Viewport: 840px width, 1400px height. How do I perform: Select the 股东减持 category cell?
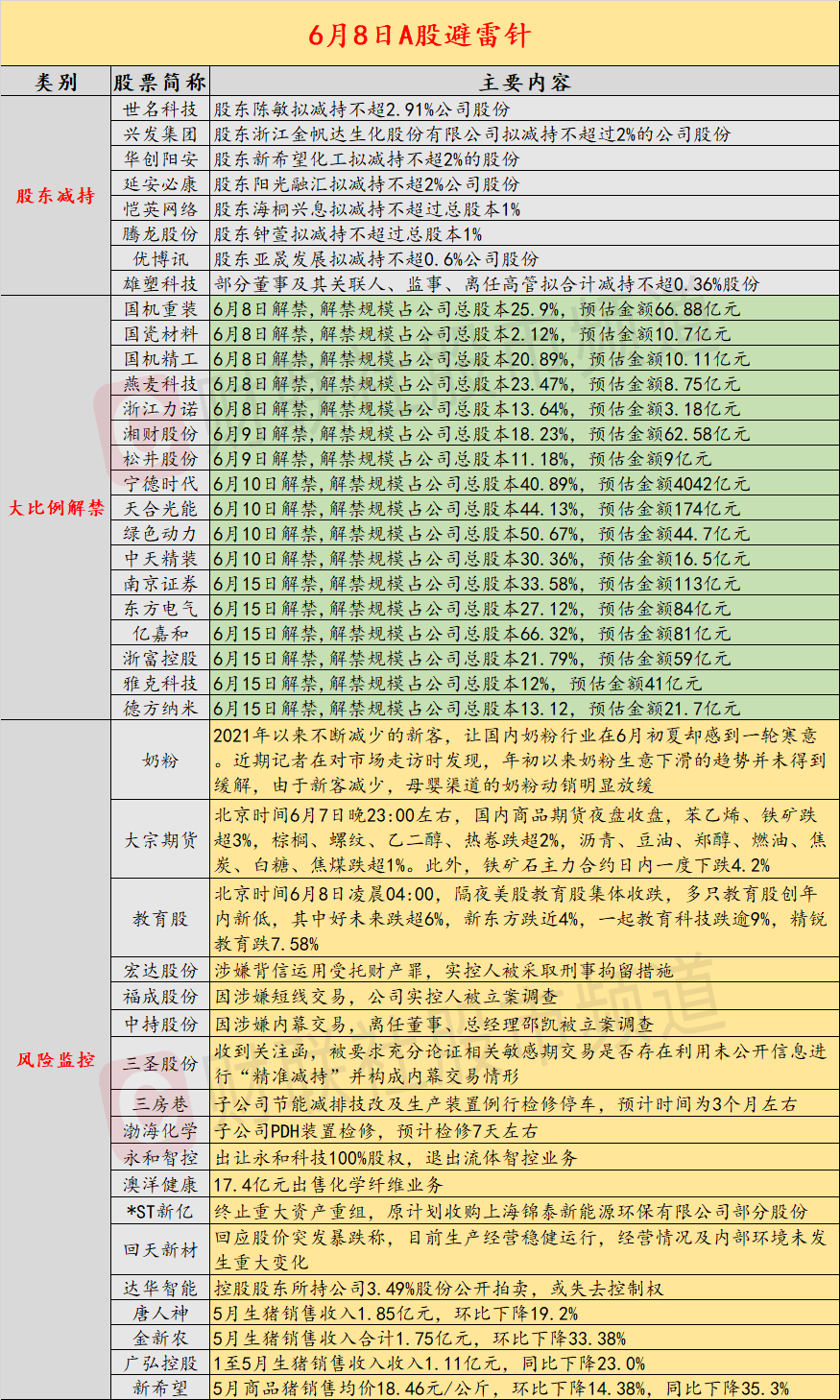[x=57, y=196]
